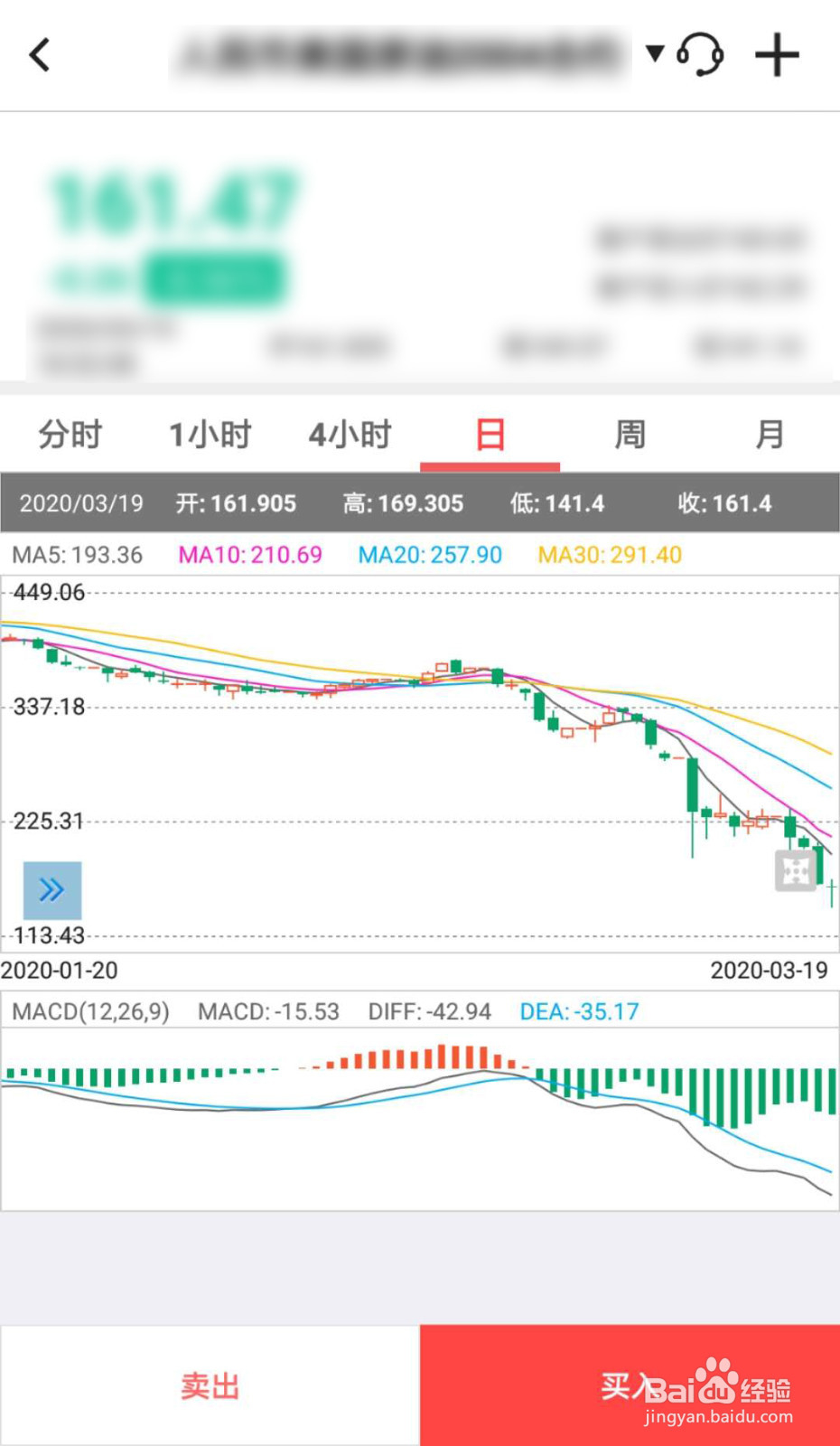Tap the MA20 indicator value
Image resolution: width=840 pixels, height=1446 pixels.
click(430, 555)
